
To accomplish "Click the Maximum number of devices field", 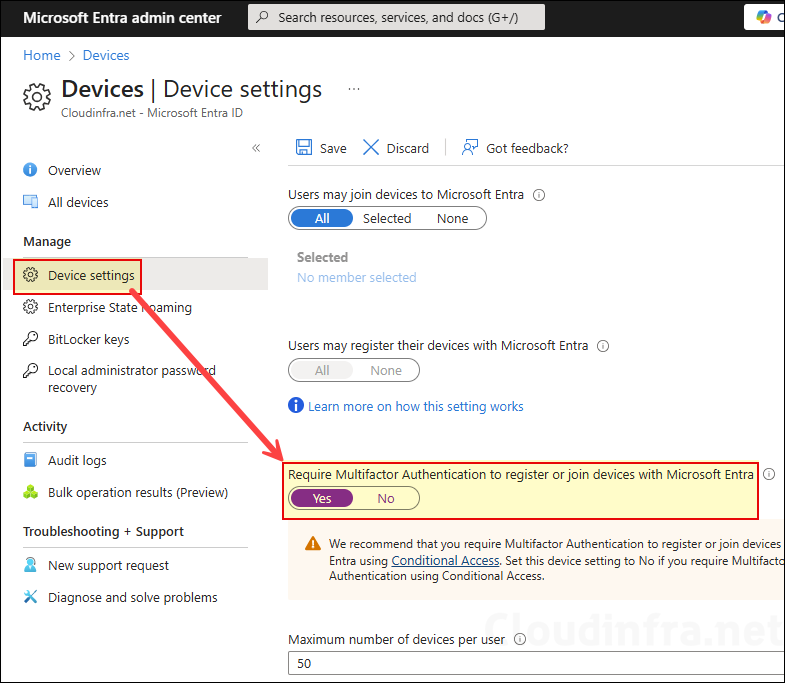I will pyautogui.click(x=530, y=664).
